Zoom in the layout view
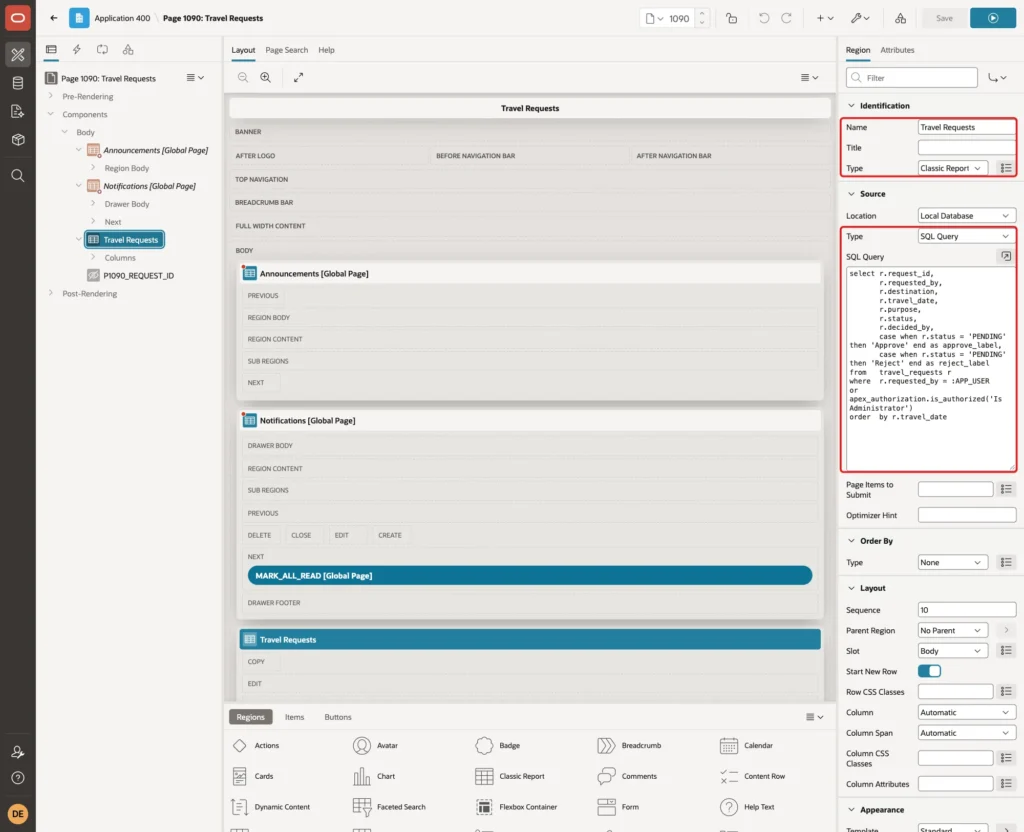This screenshot has height=832, width=1024. point(266,77)
